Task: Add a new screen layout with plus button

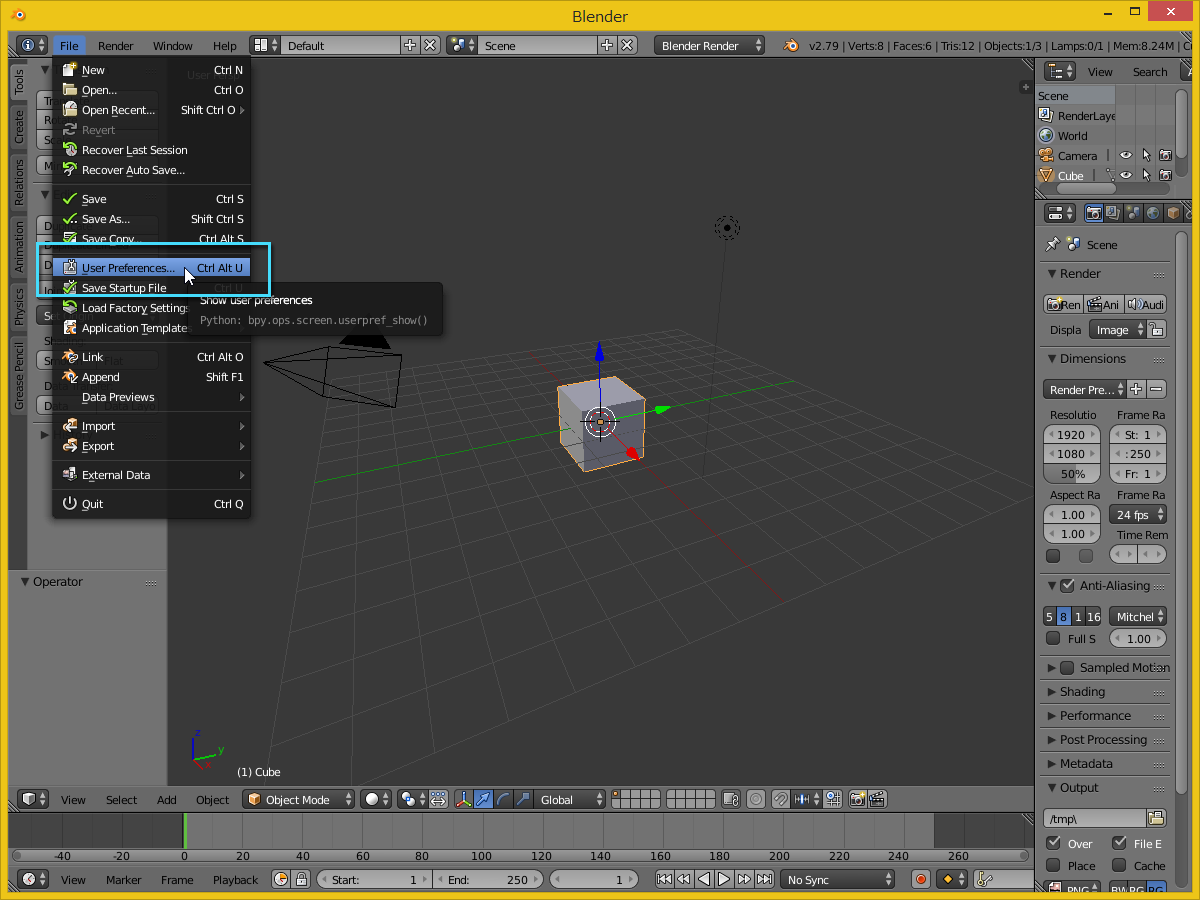Action: coord(410,46)
